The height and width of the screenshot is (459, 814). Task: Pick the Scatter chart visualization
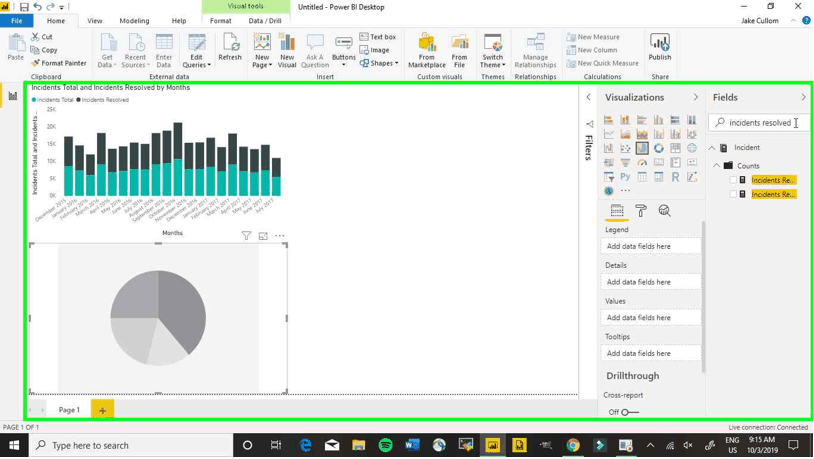tap(625, 148)
